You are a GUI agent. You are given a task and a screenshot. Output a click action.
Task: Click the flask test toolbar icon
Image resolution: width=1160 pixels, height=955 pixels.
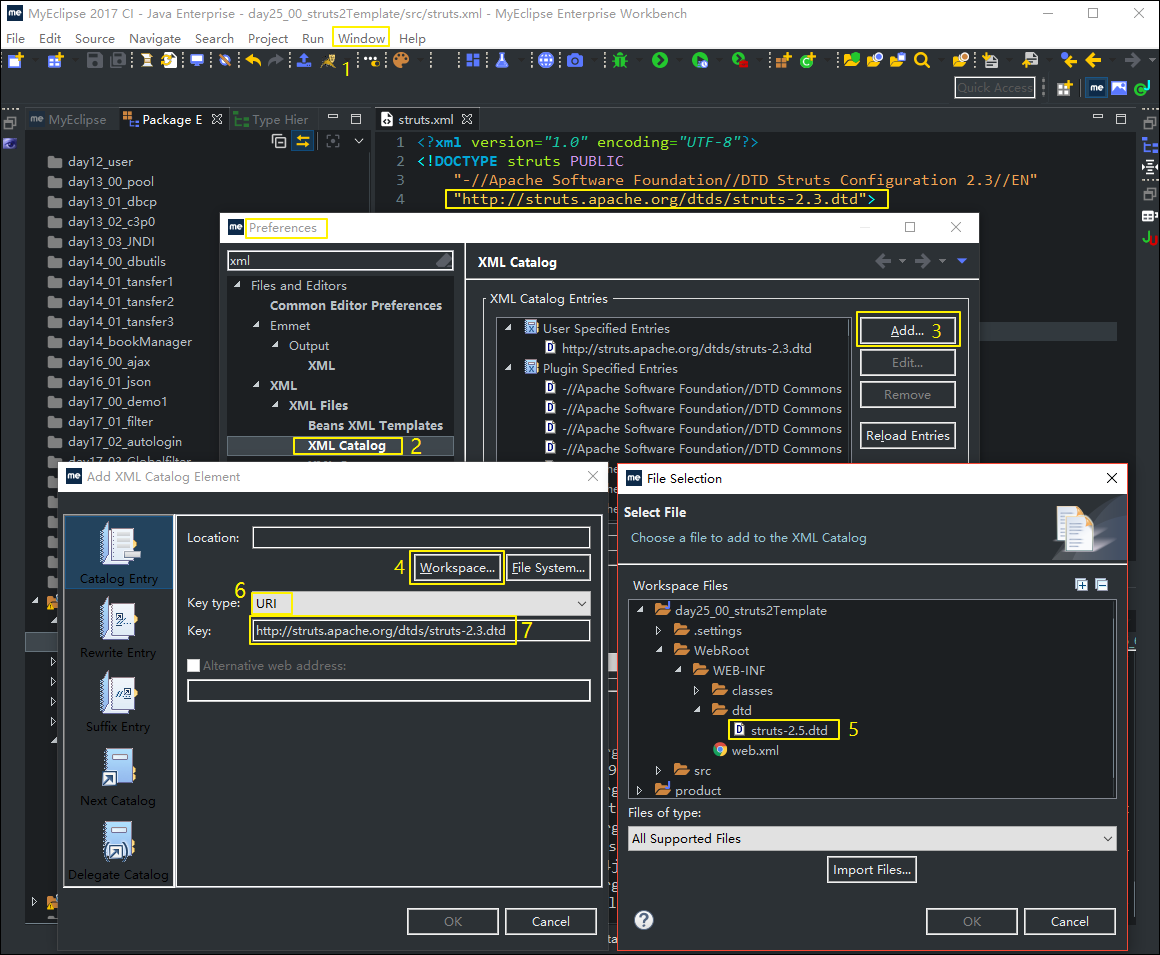click(x=502, y=61)
